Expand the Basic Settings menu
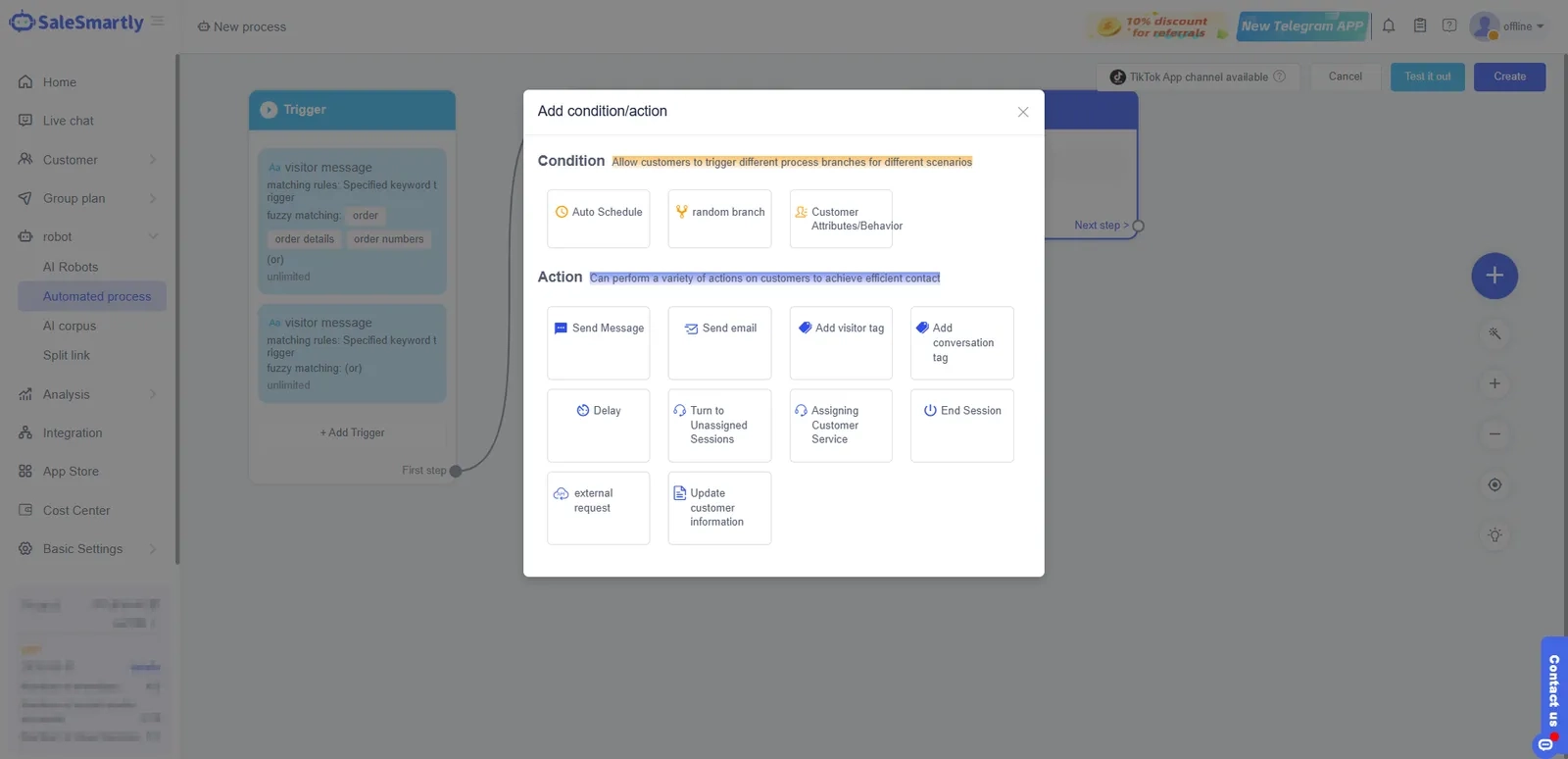 pyautogui.click(x=88, y=549)
